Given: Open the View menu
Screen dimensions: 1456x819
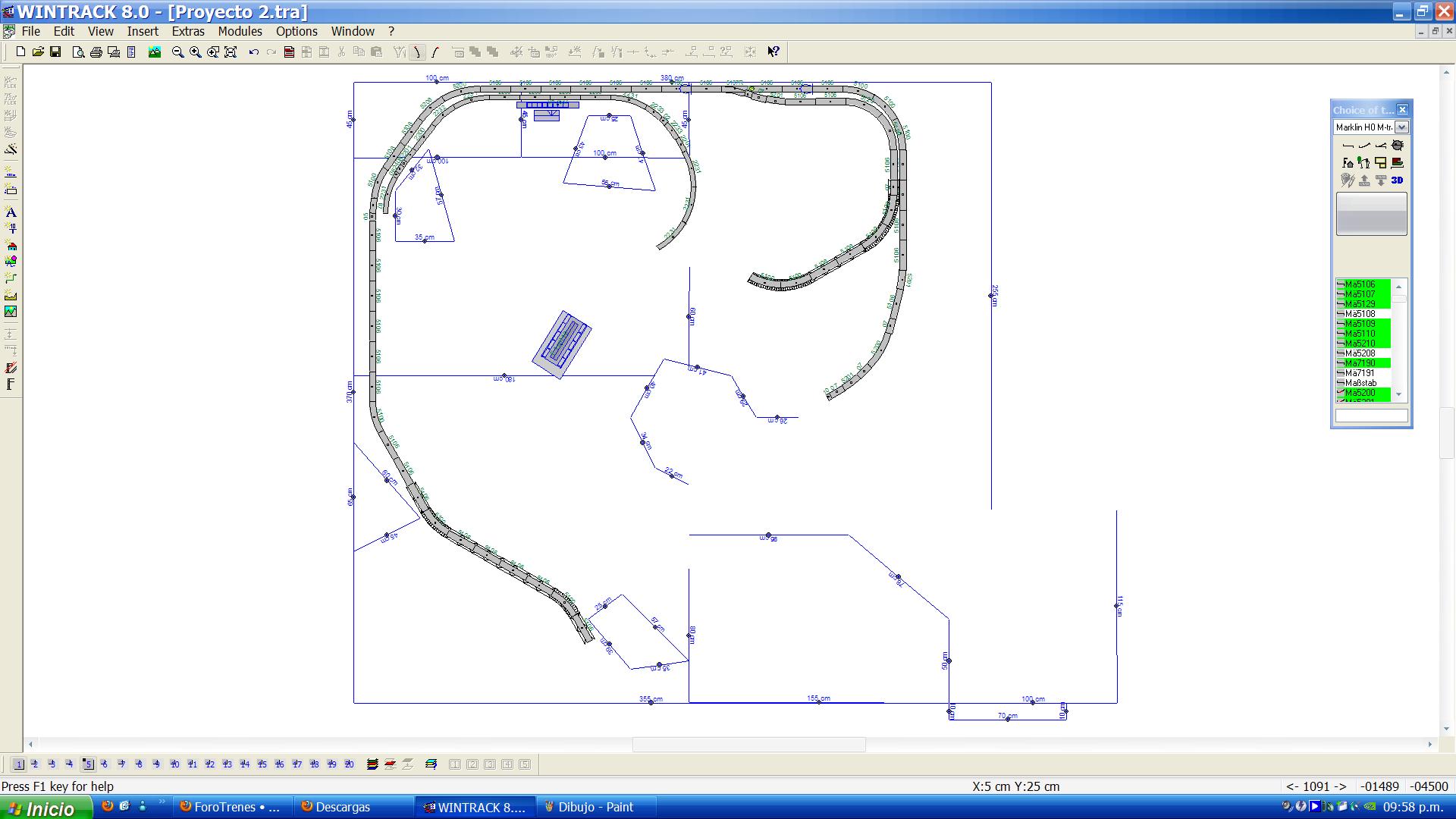Looking at the screenshot, I should click(x=101, y=31).
